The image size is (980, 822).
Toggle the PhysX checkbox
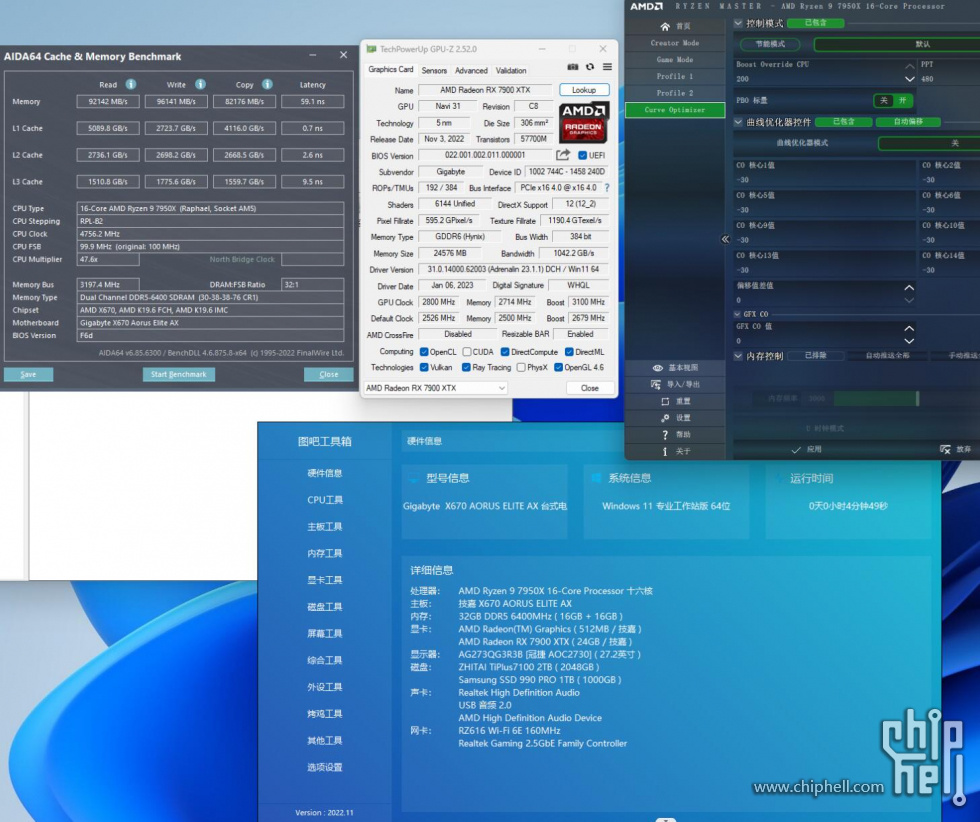(x=521, y=368)
